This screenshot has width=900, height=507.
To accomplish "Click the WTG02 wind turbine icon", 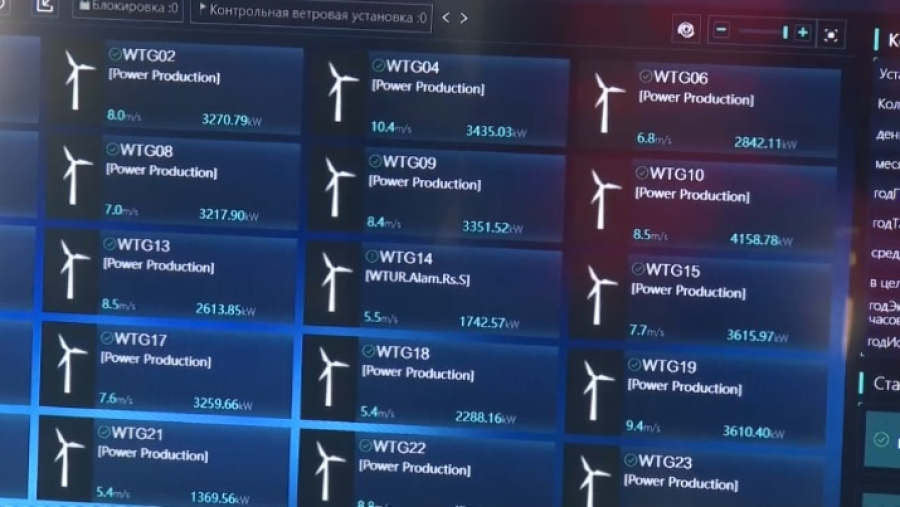I will coord(77,80).
